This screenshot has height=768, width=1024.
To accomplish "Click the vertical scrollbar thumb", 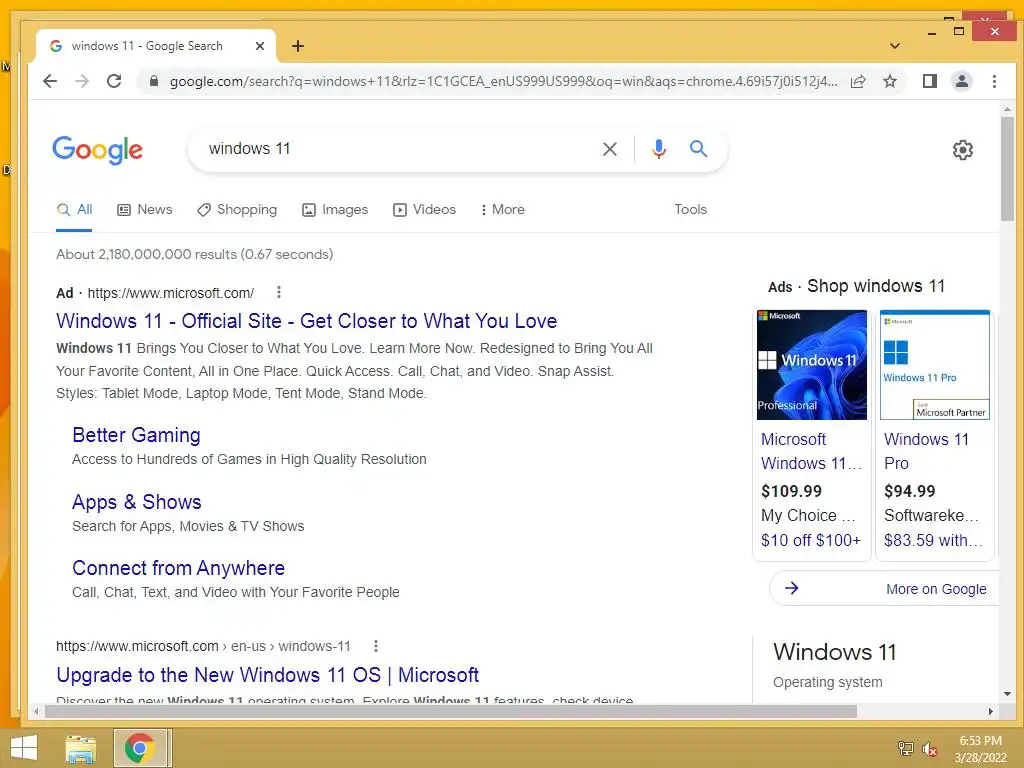I will 1008,169.
